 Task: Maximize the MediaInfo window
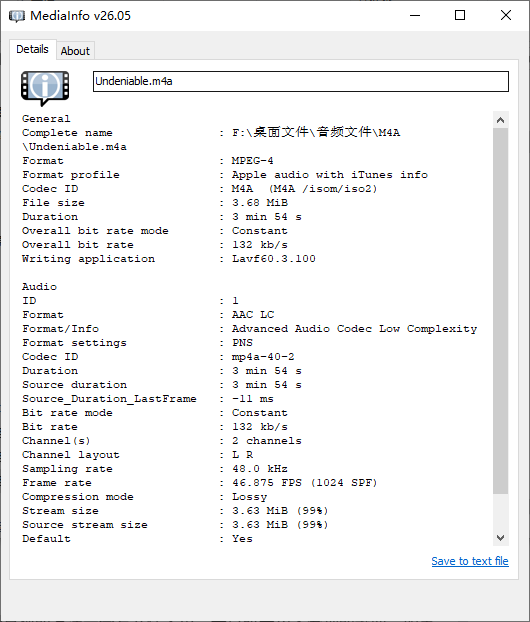(460, 15)
